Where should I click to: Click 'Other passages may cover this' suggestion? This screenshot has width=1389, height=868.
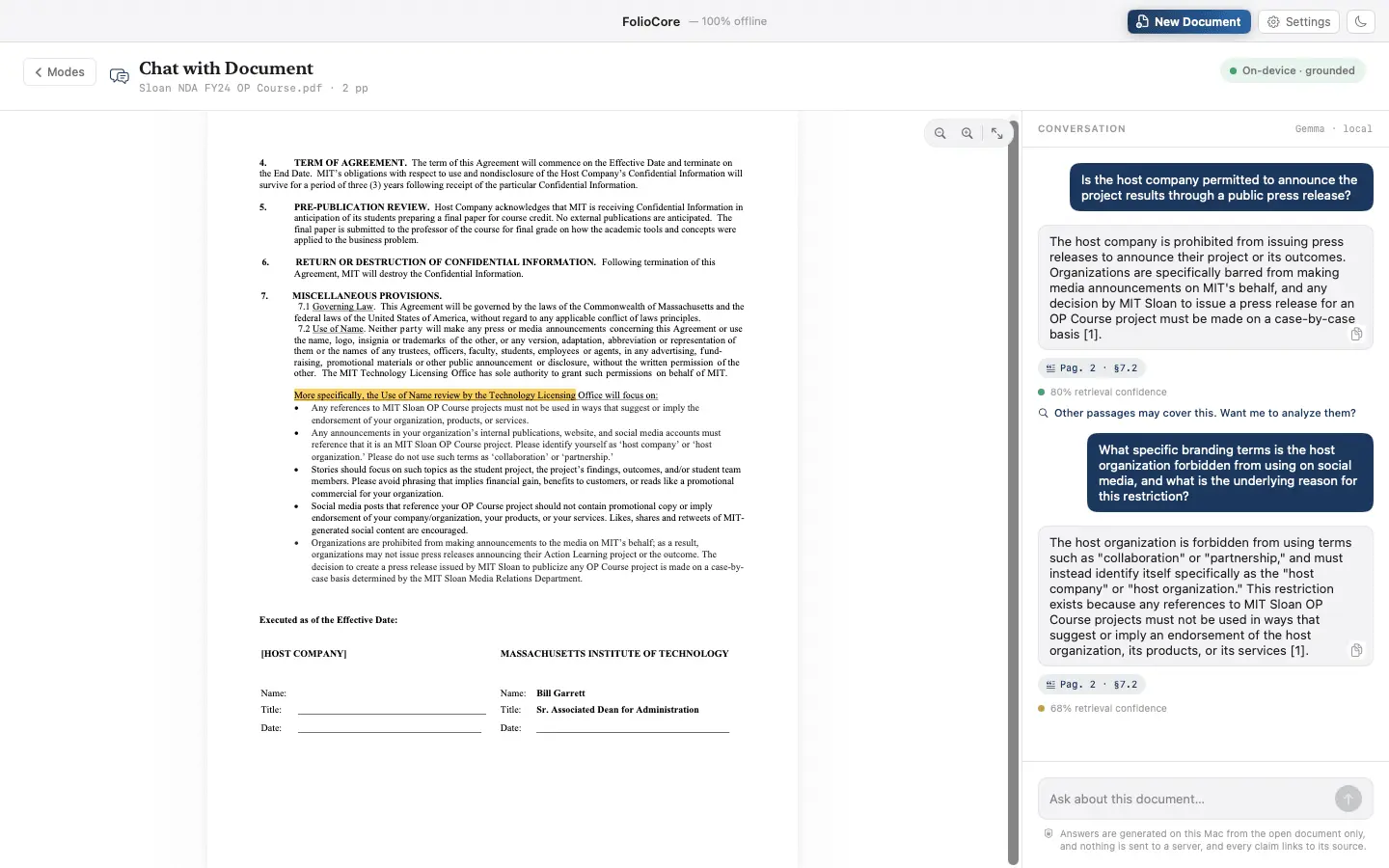pyautogui.click(x=1205, y=413)
